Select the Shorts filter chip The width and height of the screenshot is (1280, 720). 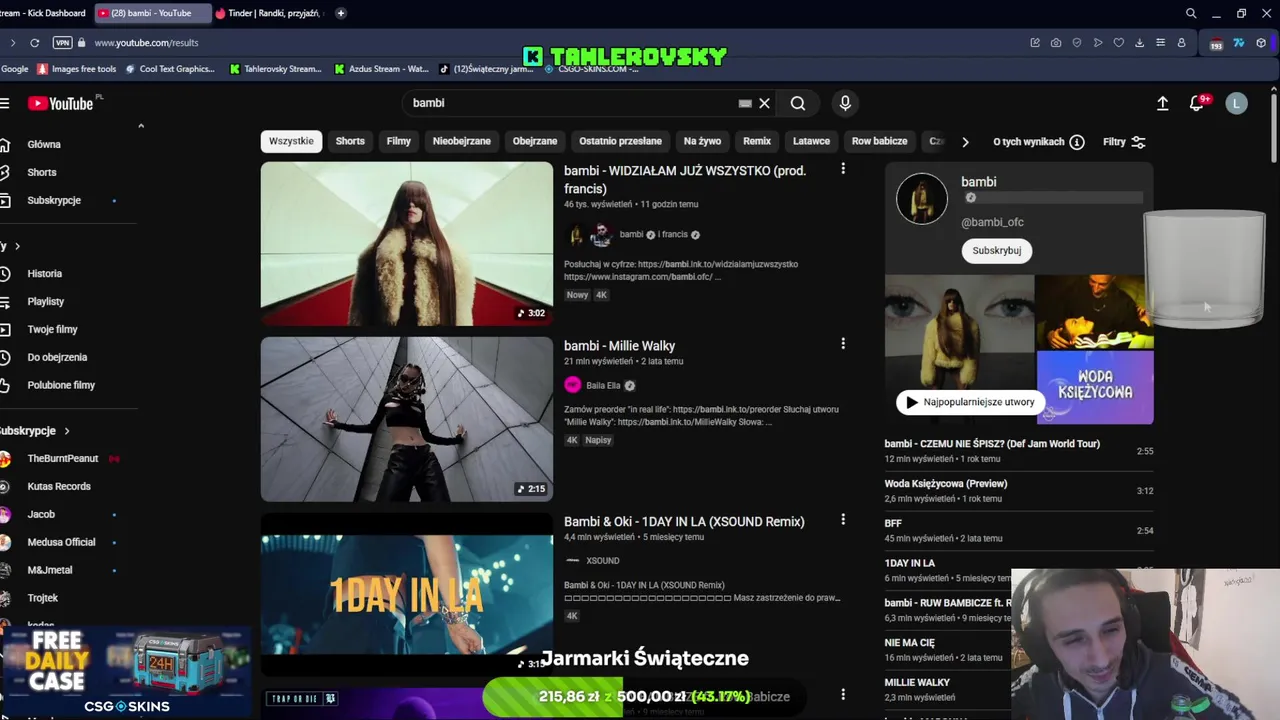[x=350, y=141]
